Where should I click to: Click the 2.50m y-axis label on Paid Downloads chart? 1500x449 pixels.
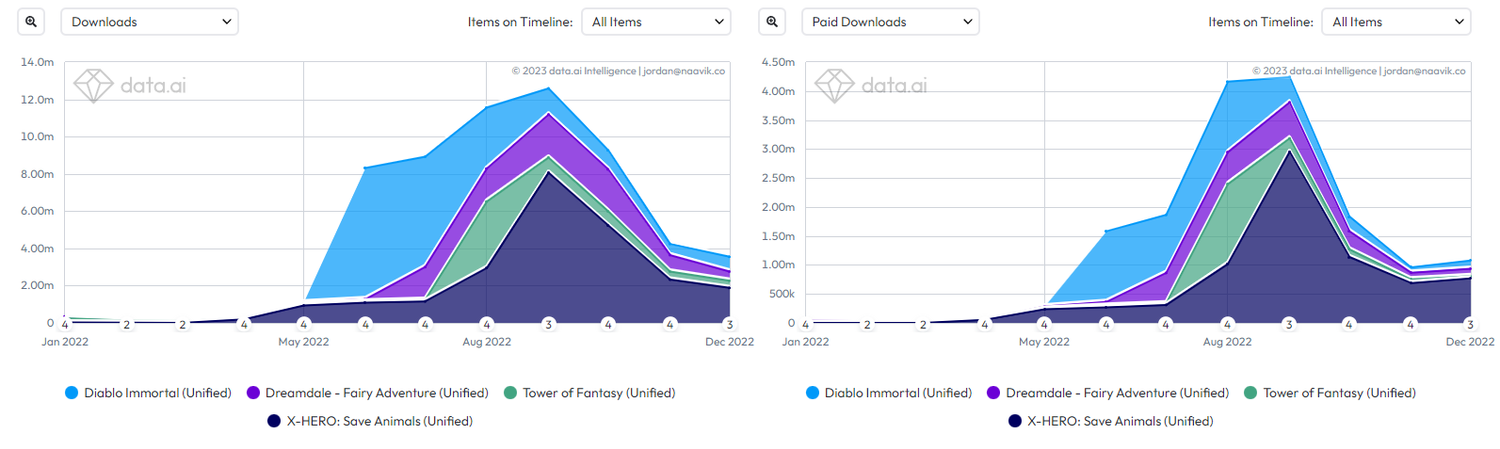click(x=777, y=178)
